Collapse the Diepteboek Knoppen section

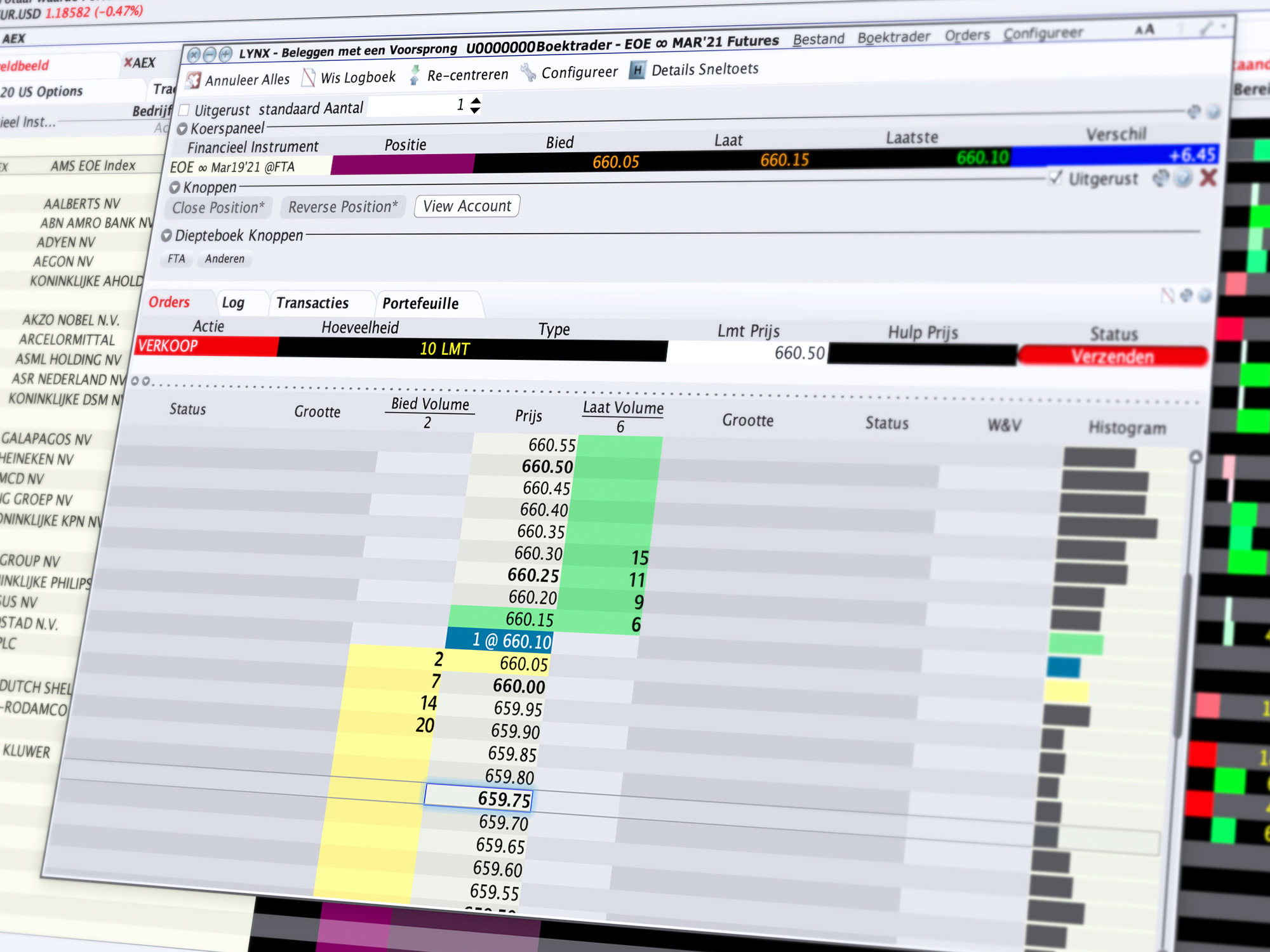click(x=166, y=235)
